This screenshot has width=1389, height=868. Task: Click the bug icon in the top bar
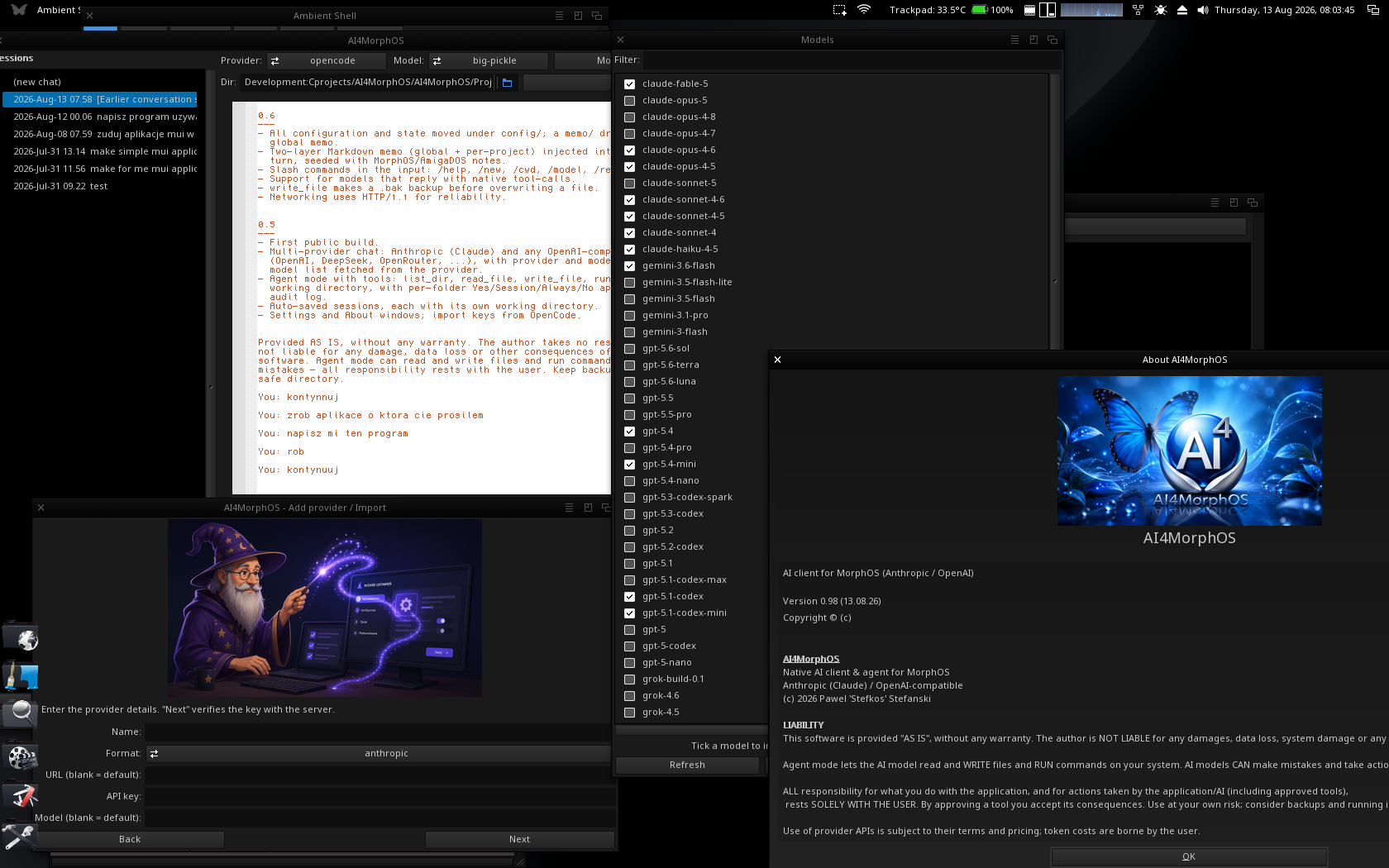coord(1161,10)
